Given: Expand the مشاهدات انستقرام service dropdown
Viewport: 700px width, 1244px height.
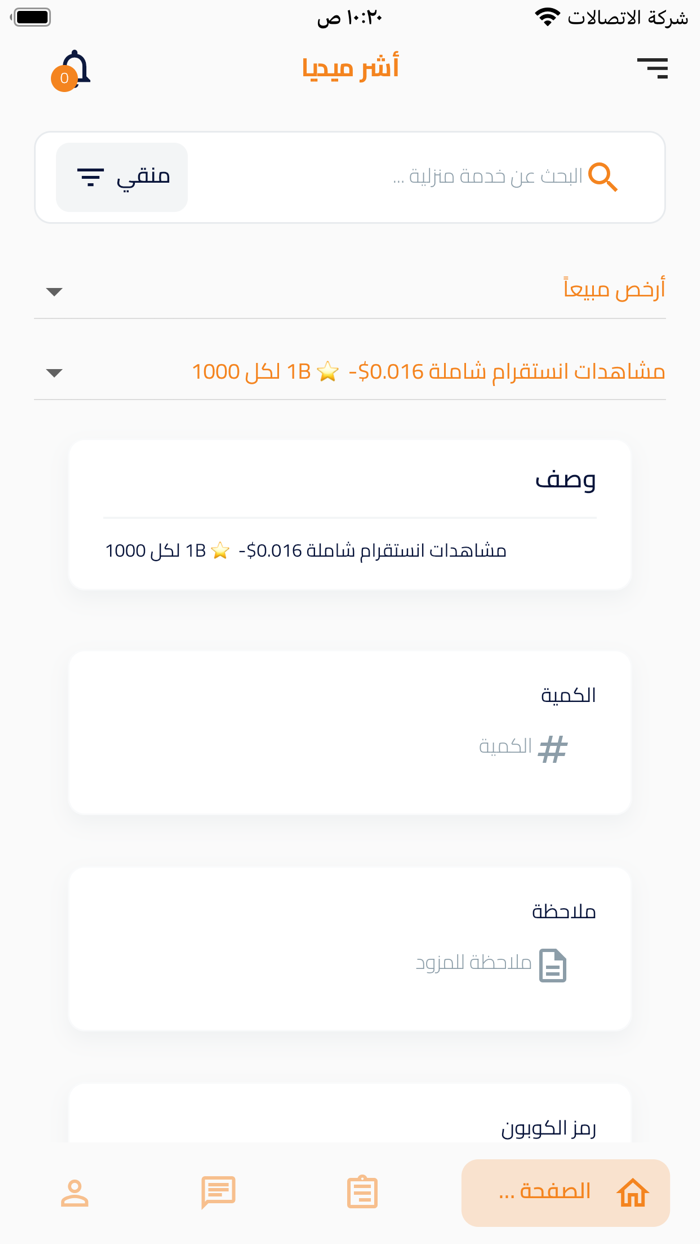Looking at the screenshot, I should click(53, 372).
